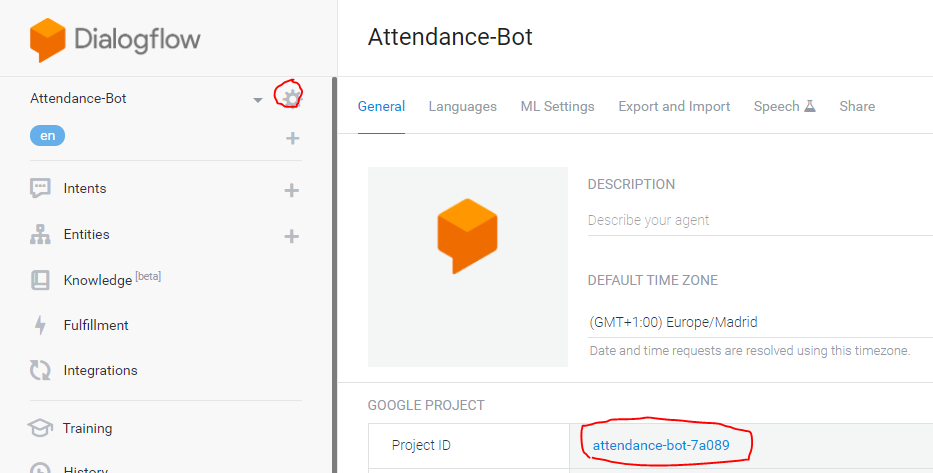This screenshot has width=933, height=473.
Task: Click the Attendance-Bot name in sidebar
Action: 79,98
